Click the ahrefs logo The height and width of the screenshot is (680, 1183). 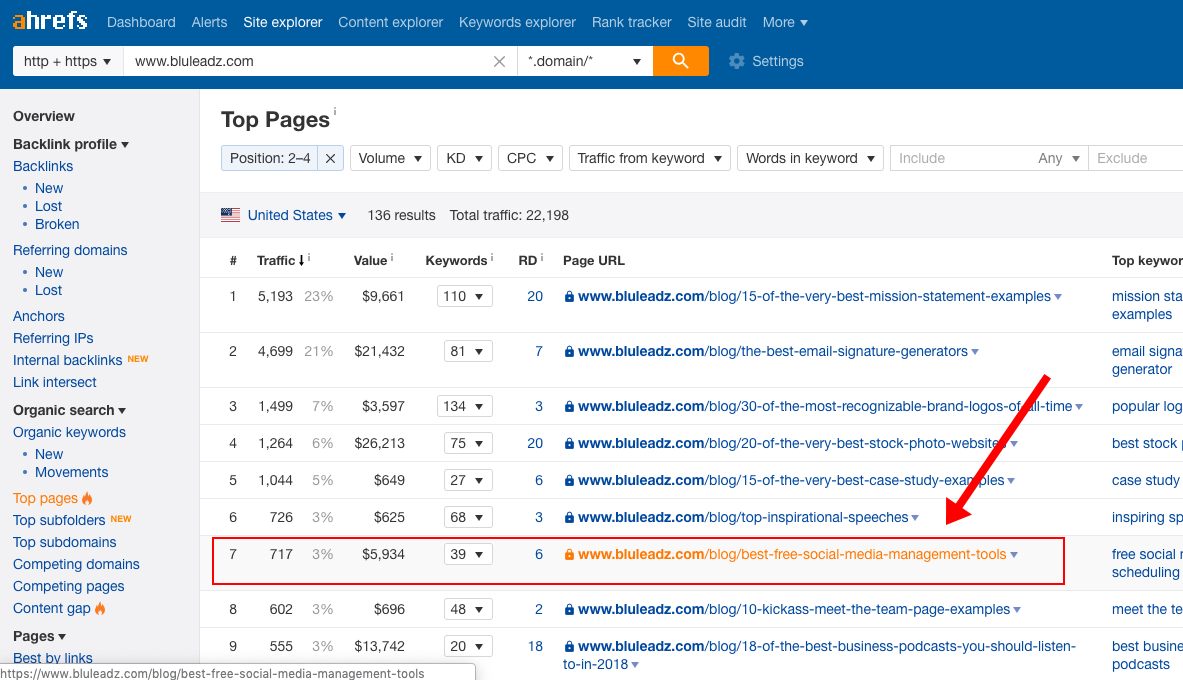pyautogui.click(x=50, y=20)
